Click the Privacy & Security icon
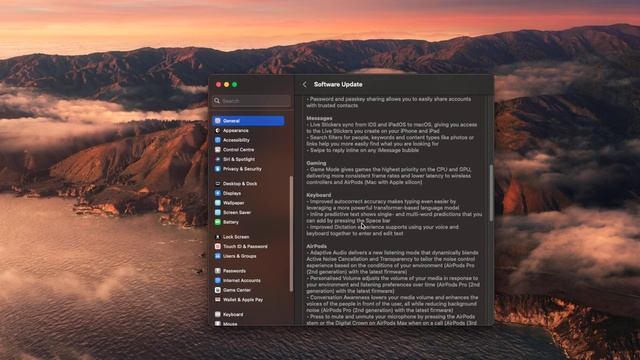This screenshot has width=640, height=360. point(218,169)
